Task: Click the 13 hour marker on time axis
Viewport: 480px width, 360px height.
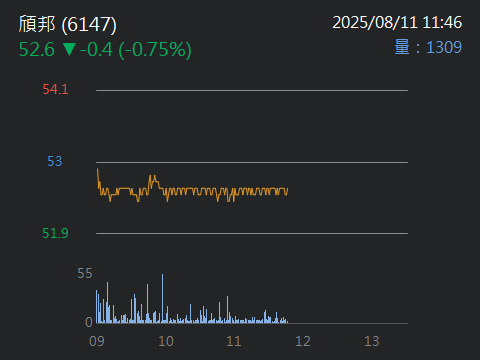Action: click(372, 341)
